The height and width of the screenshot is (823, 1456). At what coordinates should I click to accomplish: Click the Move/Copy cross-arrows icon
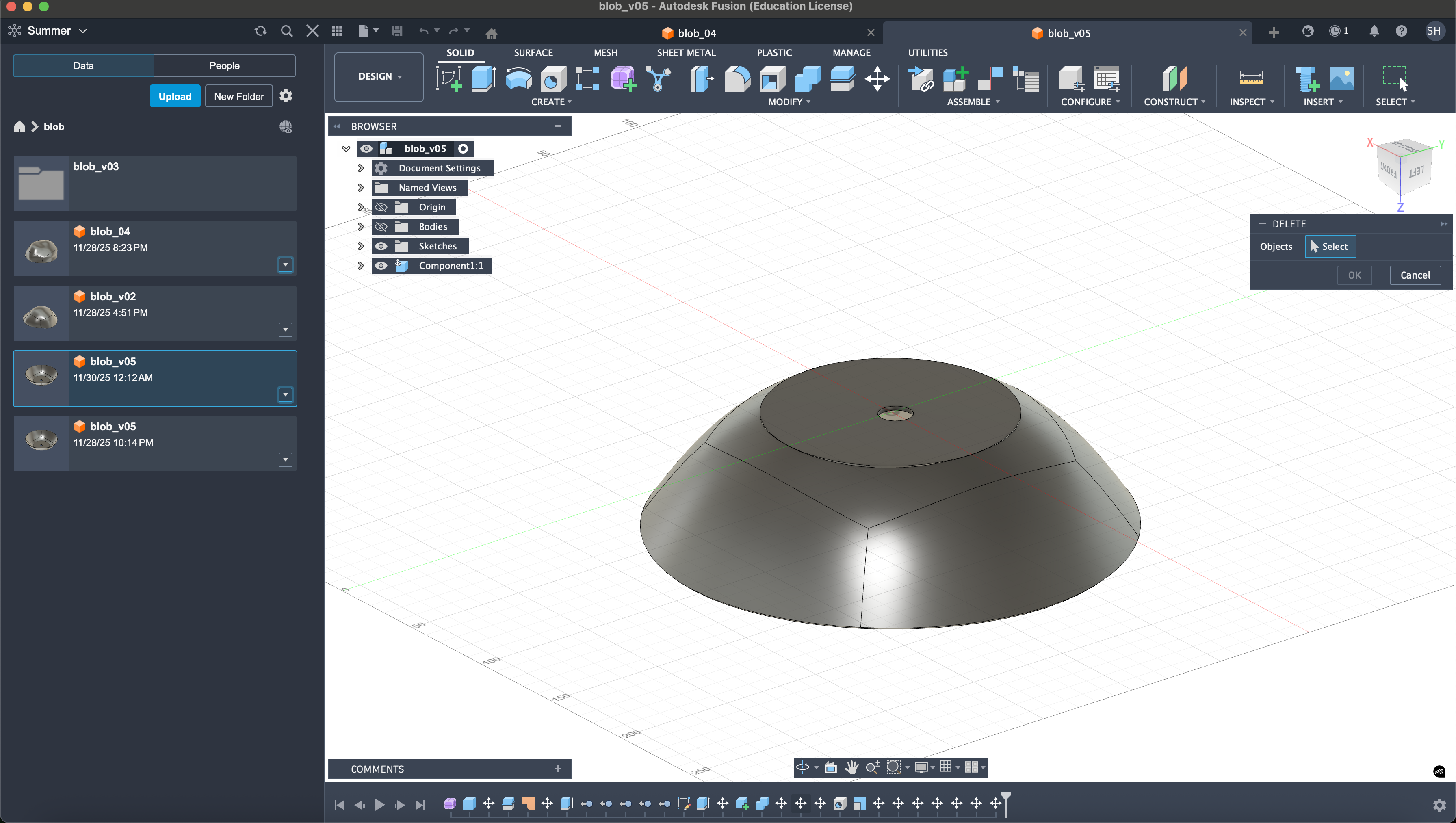(877, 78)
